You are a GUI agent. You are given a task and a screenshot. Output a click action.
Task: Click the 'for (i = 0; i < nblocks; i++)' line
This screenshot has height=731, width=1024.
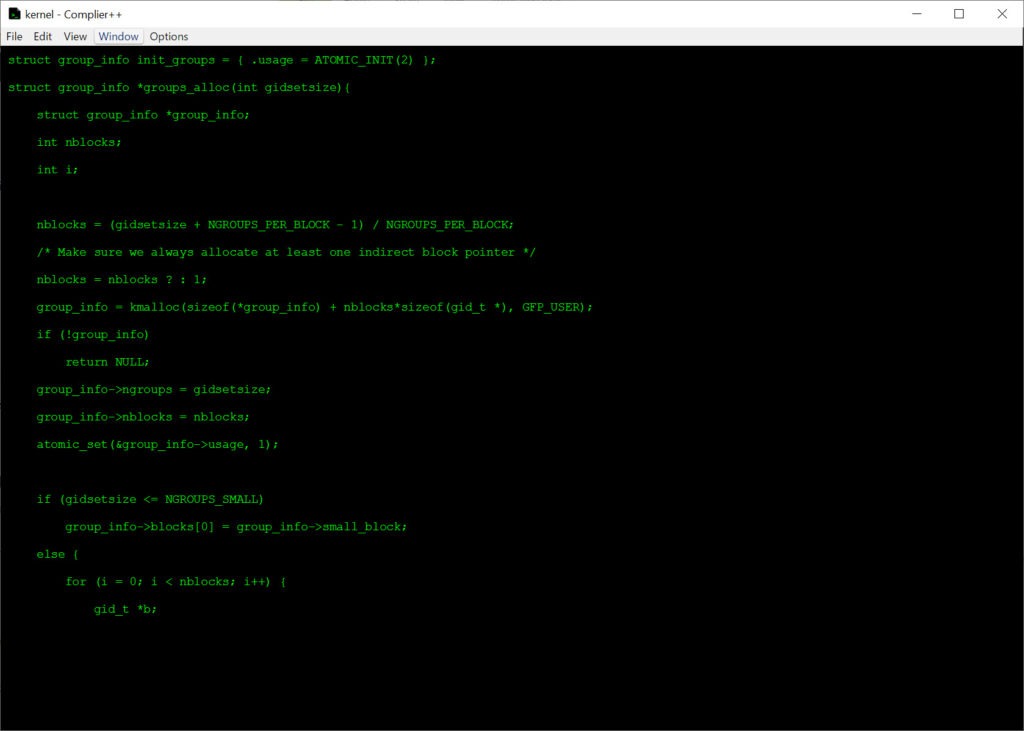175,581
